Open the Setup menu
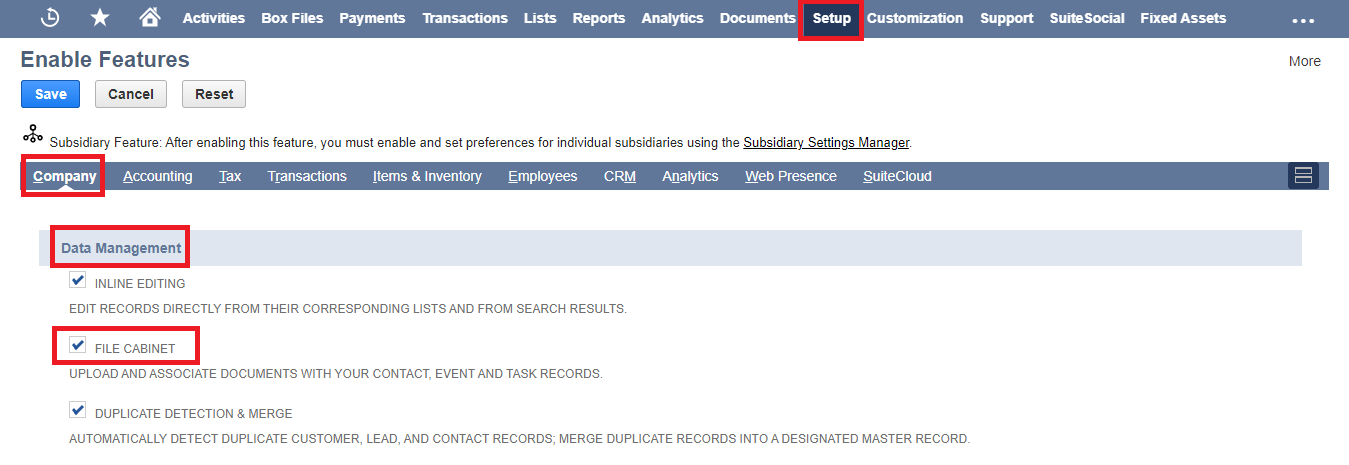The width and height of the screenshot is (1349, 465). pyautogui.click(x=832, y=18)
